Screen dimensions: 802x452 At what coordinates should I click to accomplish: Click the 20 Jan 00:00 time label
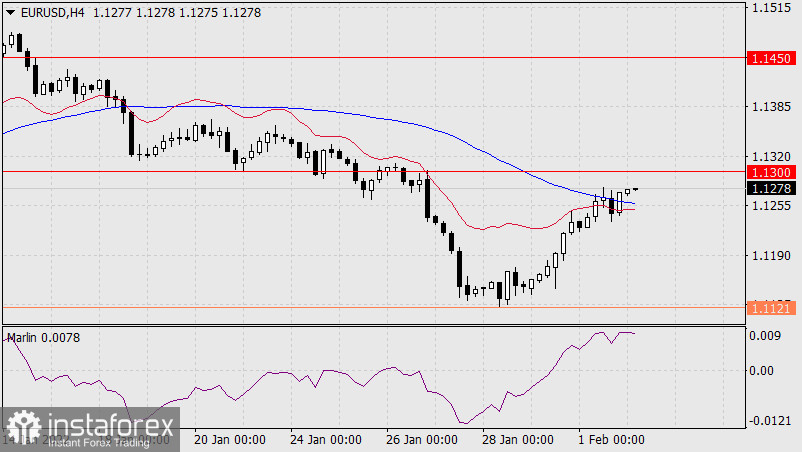pos(228,440)
